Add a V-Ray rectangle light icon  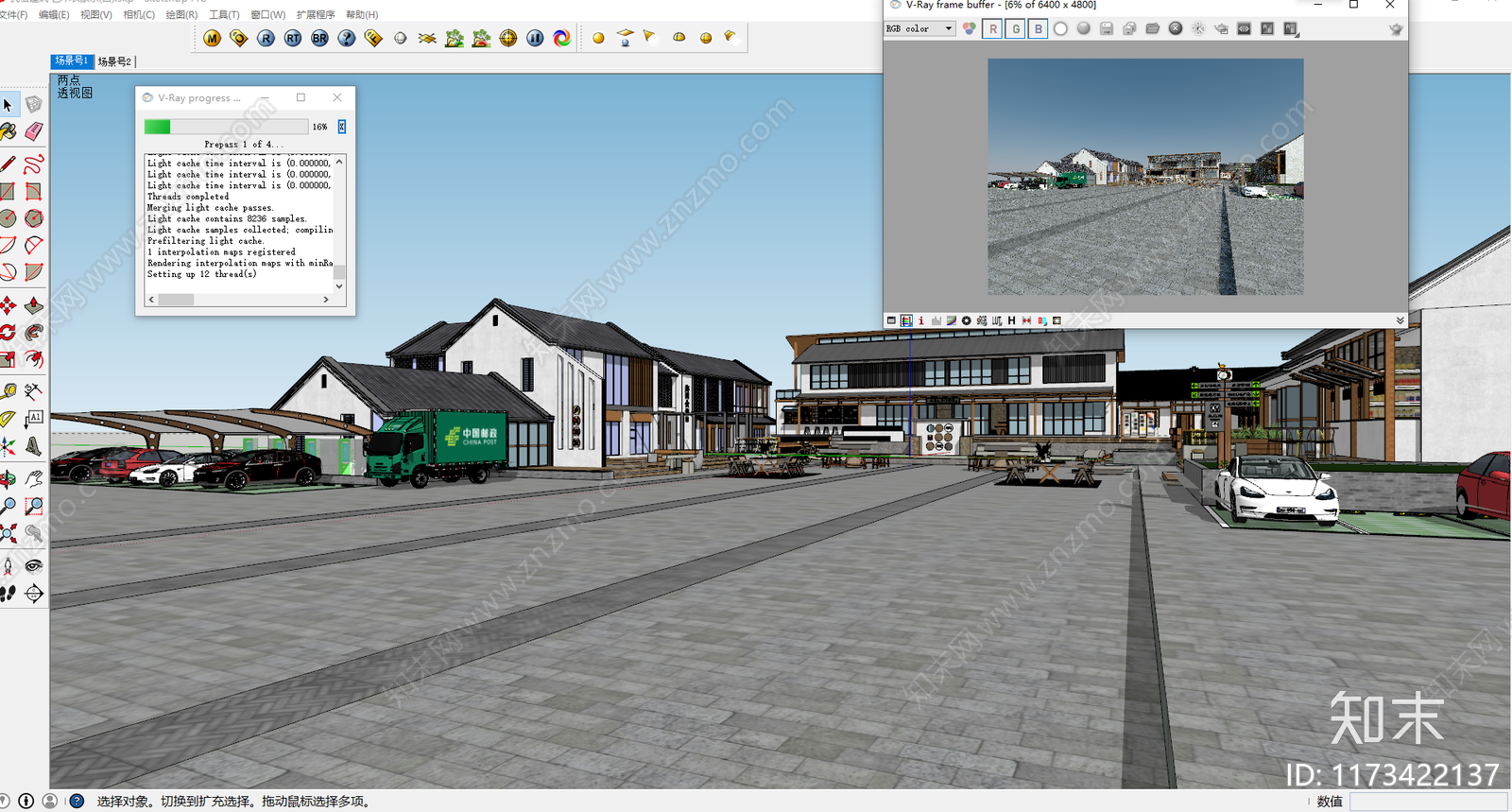pyautogui.click(x=625, y=38)
